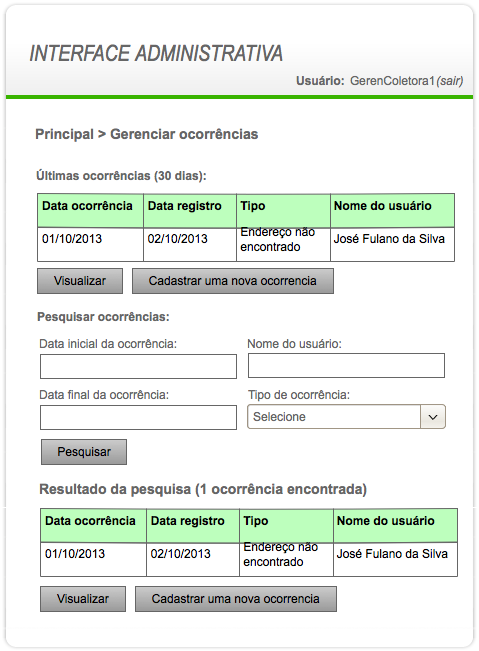Go to Principal in the breadcrumb
The image size is (479, 651).
tap(64, 134)
